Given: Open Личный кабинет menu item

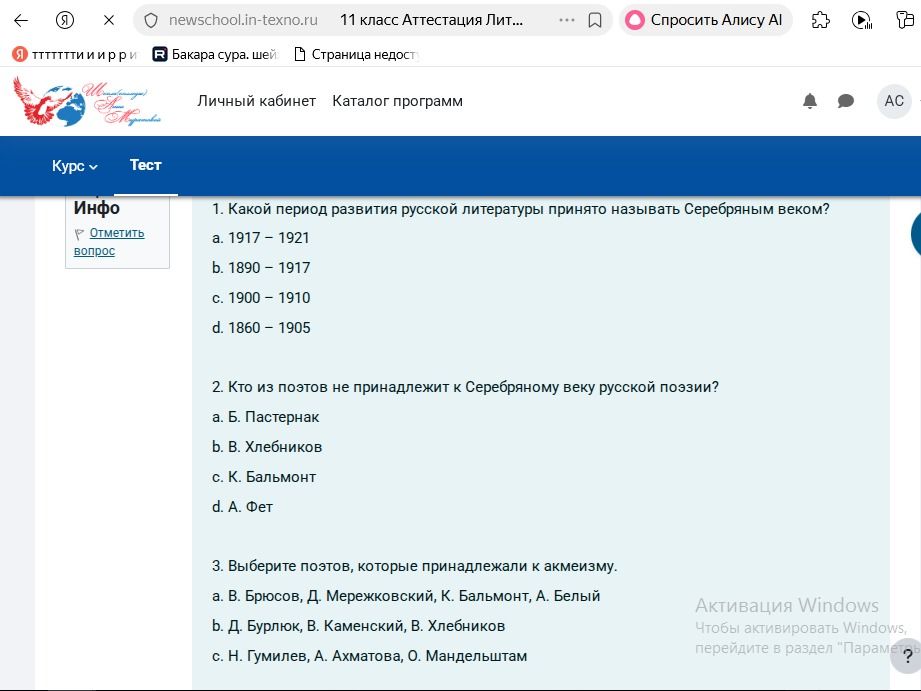Looking at the screenshot, I should 257,101.
